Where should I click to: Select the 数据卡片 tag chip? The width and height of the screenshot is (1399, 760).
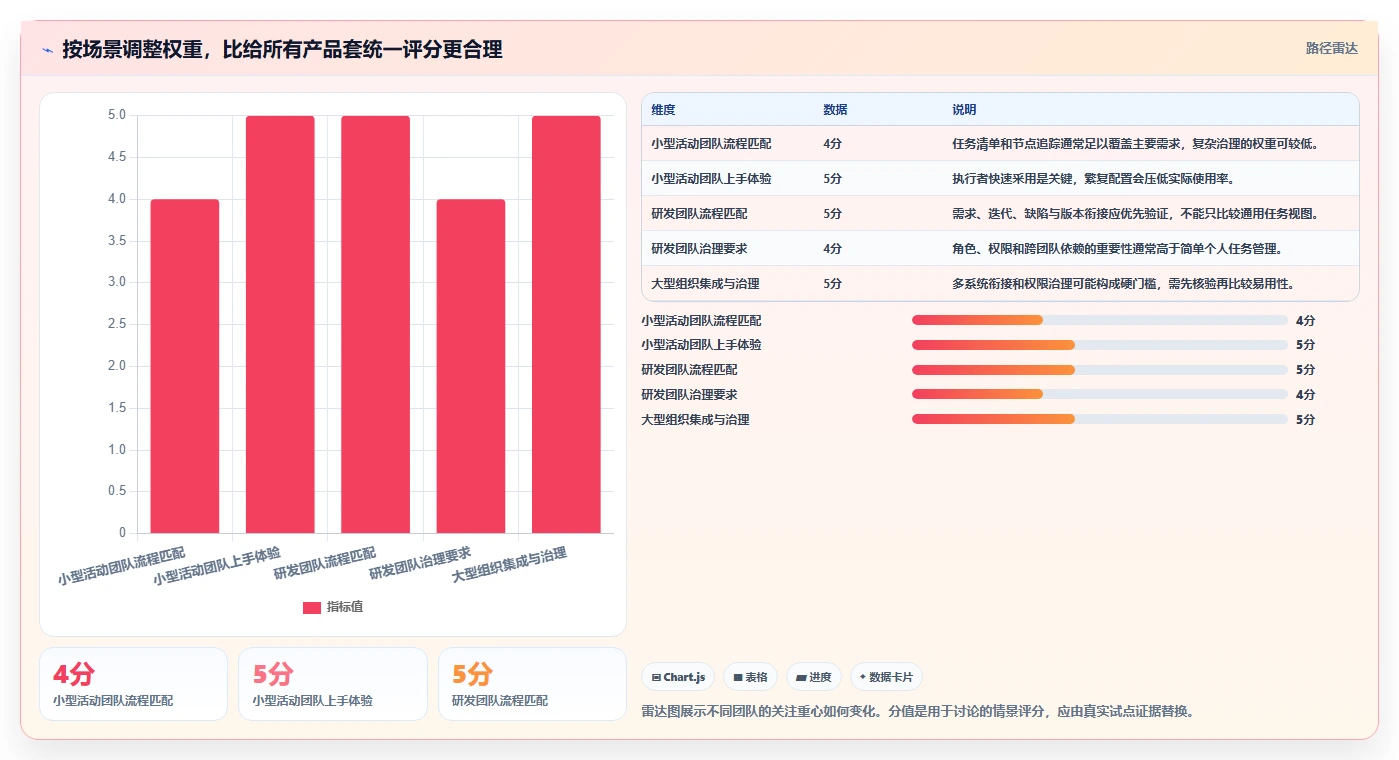(886, 677)
